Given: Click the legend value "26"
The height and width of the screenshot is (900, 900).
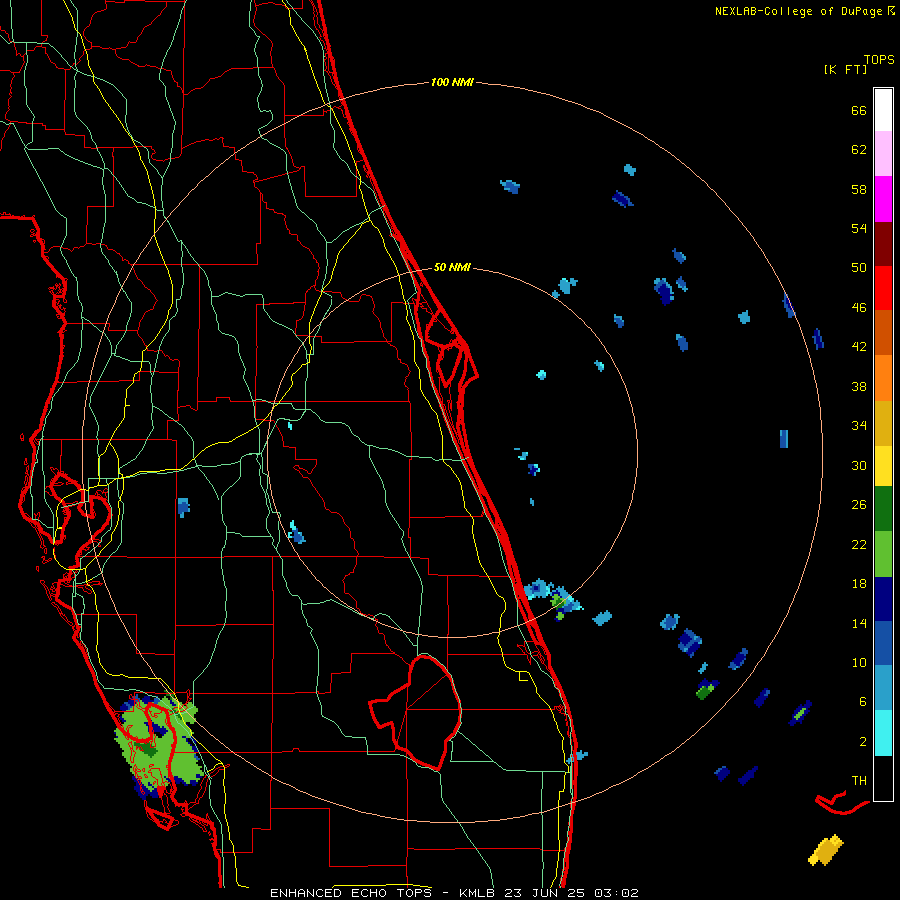Looking at the screenshot, I should coord(859,505).
